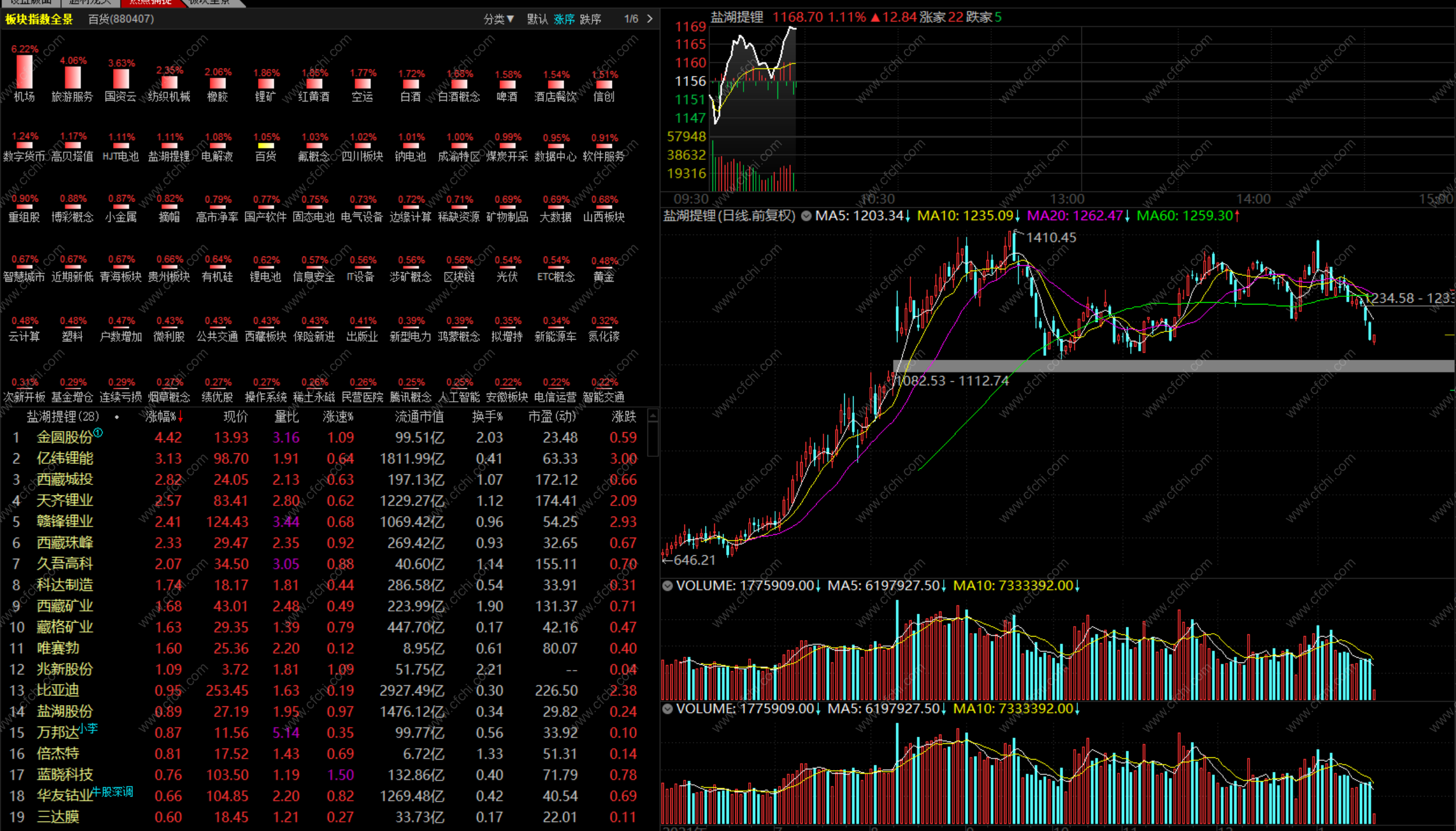The width and height of the screenshot is (1456, 831).
Task: Click the scroll-up arrow of stock list
Action: 653,416
